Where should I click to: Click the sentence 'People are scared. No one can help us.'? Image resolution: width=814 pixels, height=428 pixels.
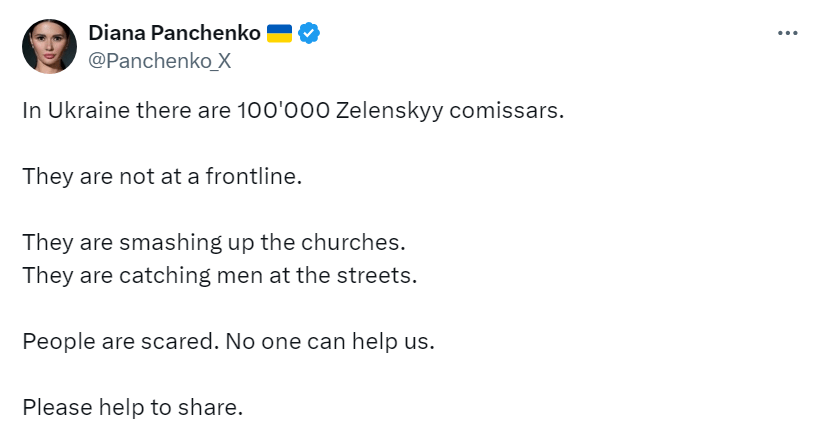[229, 341]
